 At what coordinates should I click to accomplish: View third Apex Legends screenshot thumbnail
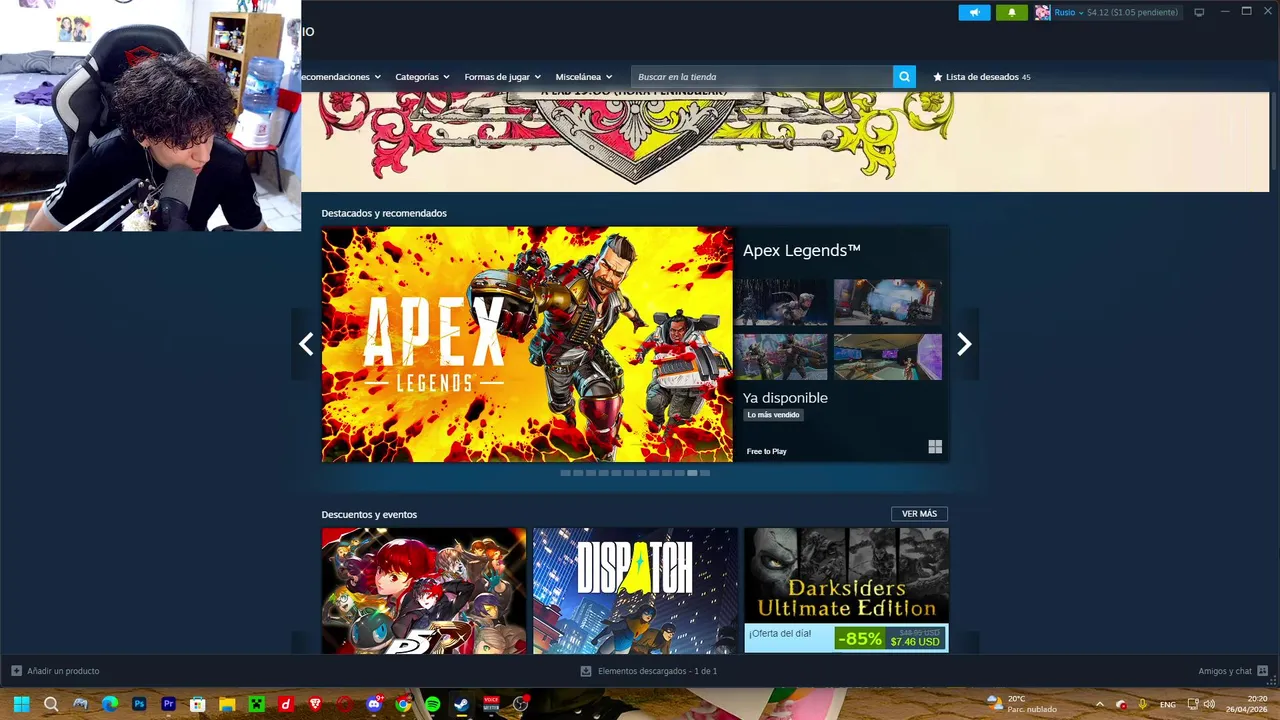781,357
